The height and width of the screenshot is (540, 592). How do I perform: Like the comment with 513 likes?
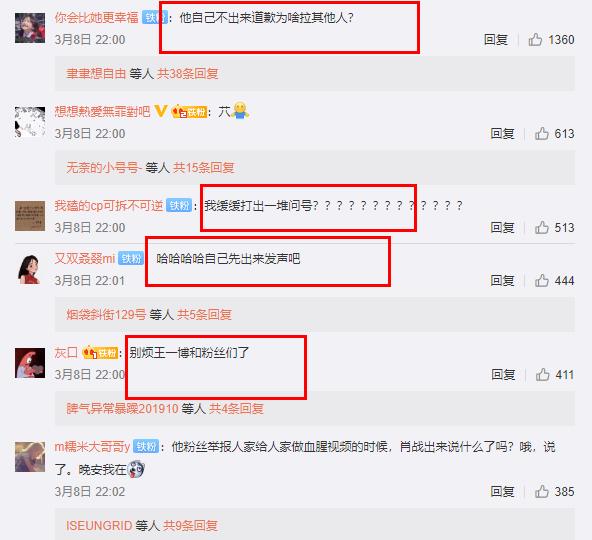(541, 227)
